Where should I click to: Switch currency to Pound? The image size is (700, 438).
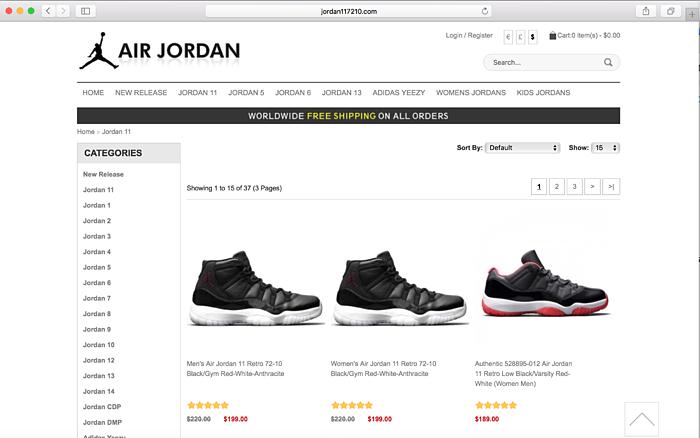[x=520, y=37]
